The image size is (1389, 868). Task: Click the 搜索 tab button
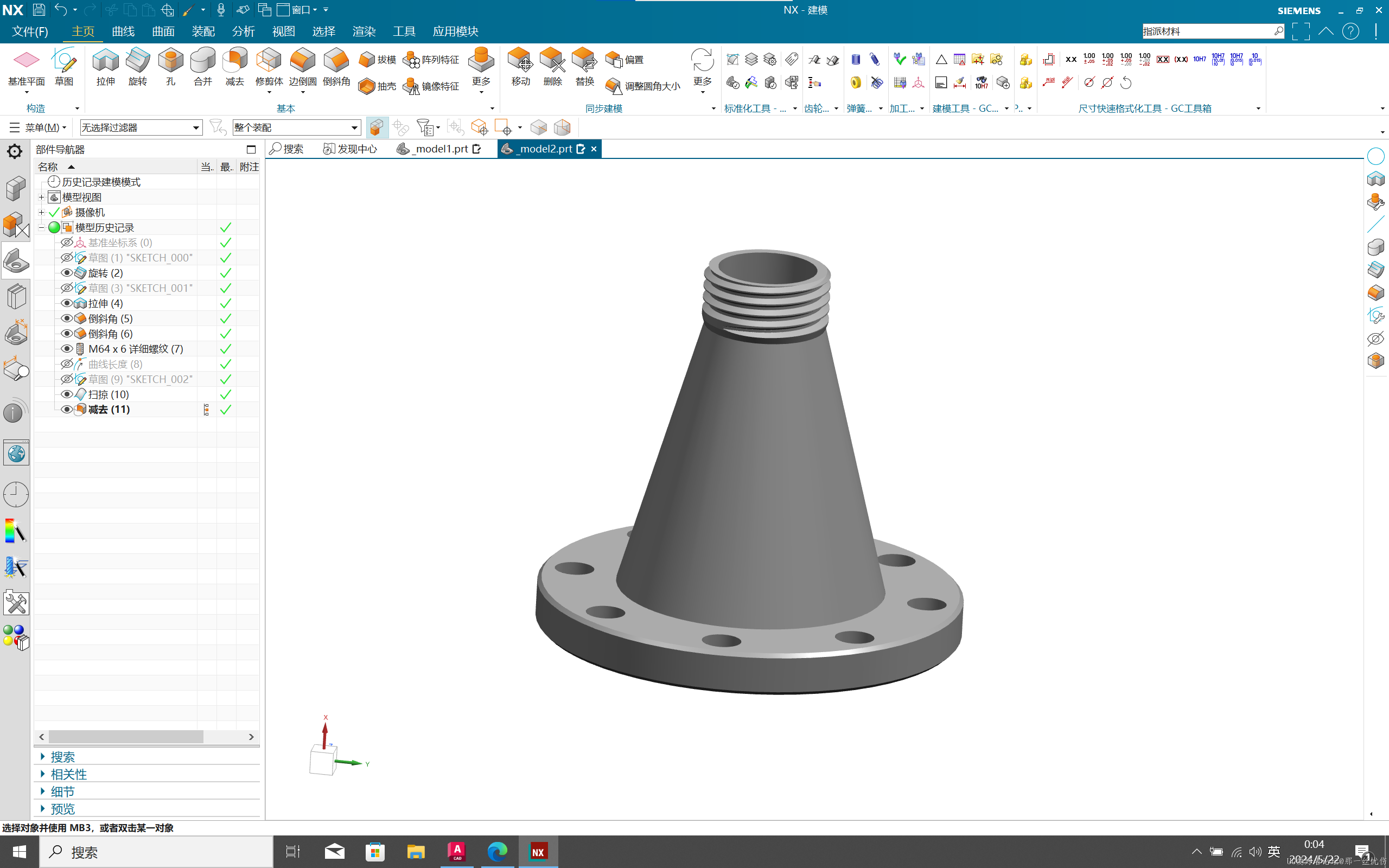pos(286,149)
